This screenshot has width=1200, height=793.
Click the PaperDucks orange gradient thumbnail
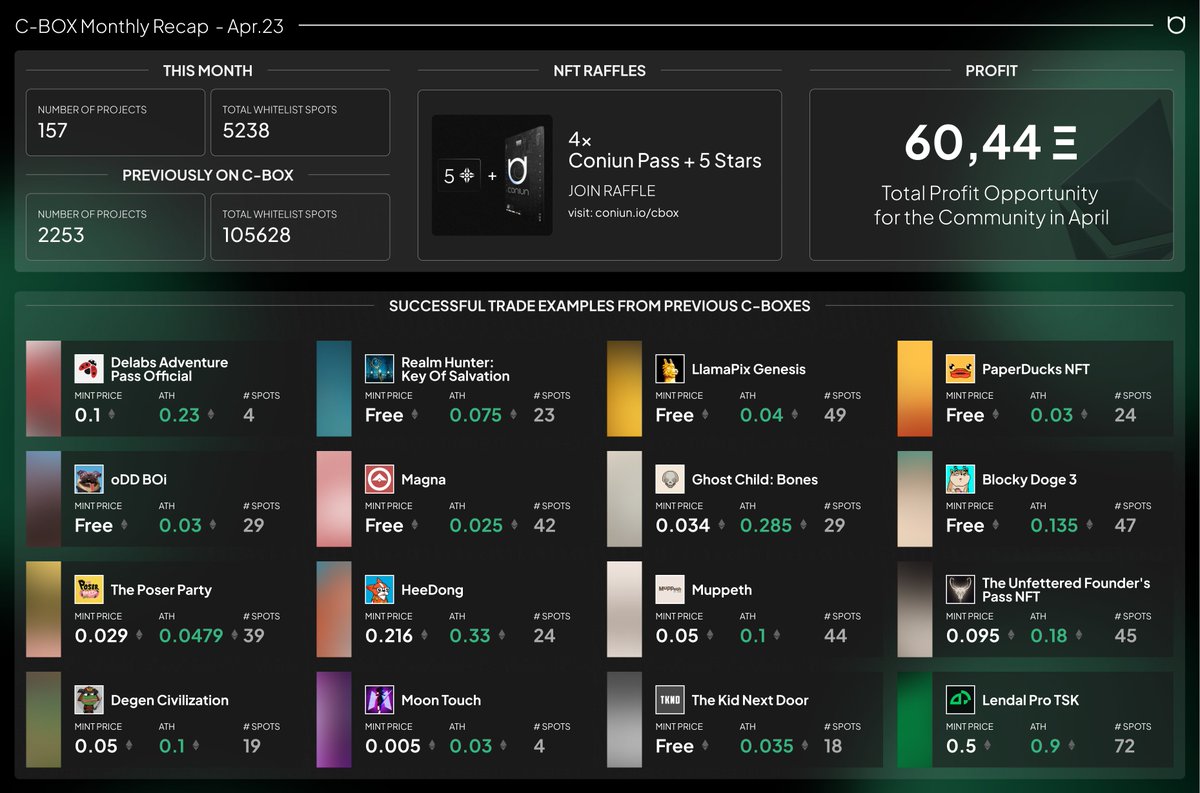click(x=915, y=388)
